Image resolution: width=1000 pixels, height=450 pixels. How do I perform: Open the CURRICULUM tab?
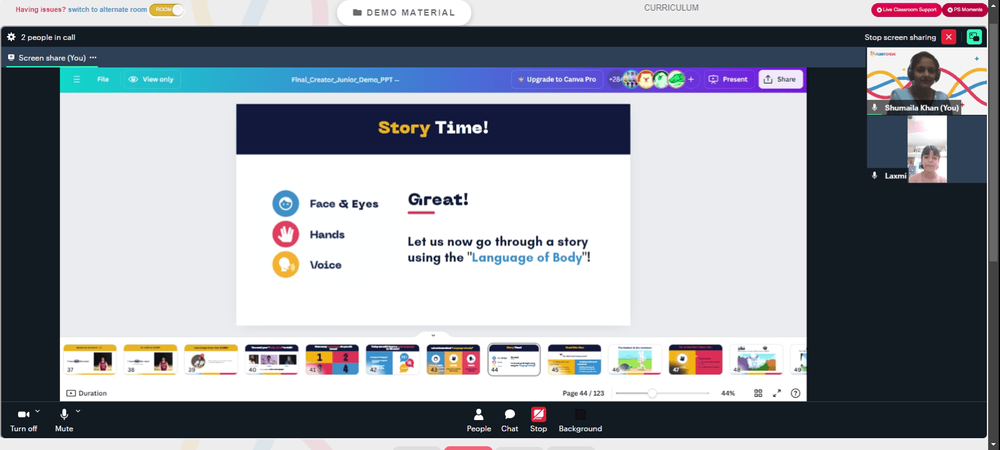[x=671, y=8]
